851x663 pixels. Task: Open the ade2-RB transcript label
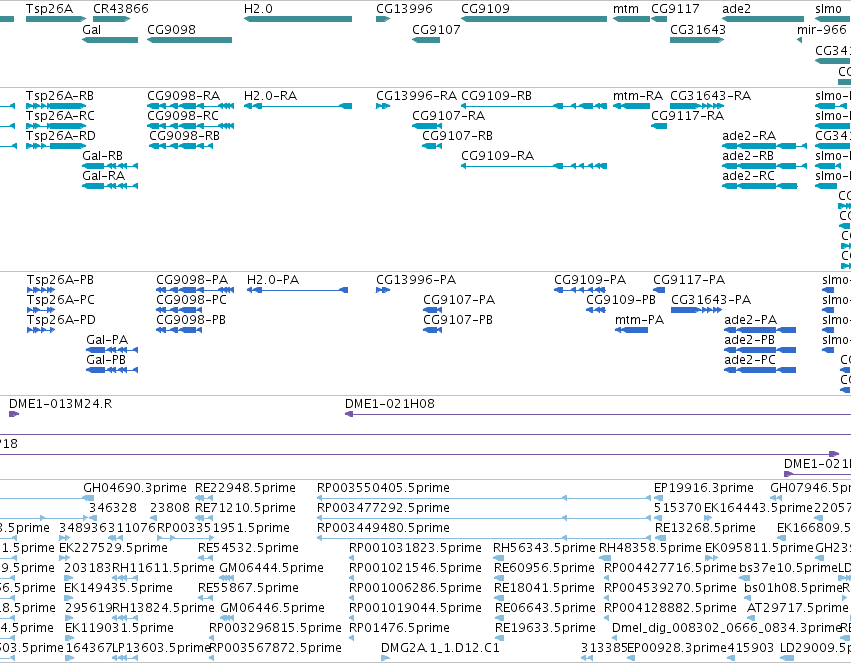pos(748,156)
